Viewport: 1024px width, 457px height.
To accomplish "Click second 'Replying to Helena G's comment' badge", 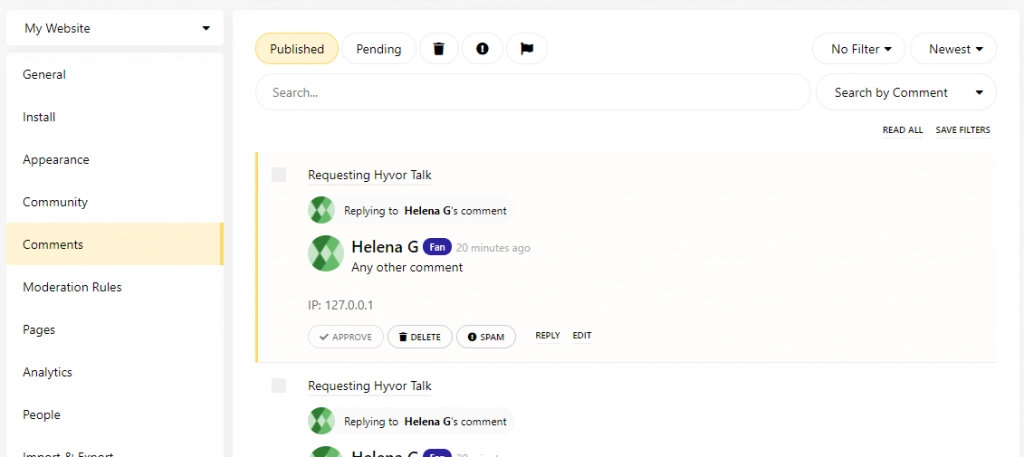I will pyautogui.click(x=411, y=421).
